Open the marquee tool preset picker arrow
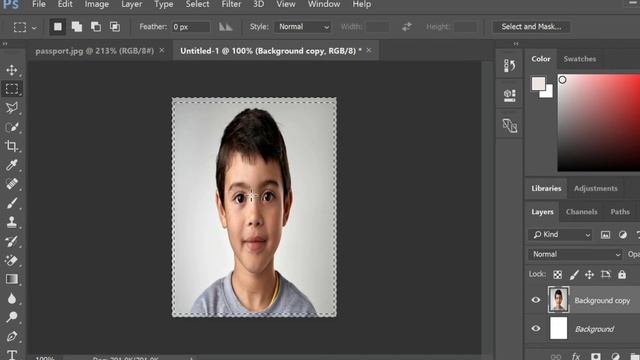 click(x=34, y=28)
